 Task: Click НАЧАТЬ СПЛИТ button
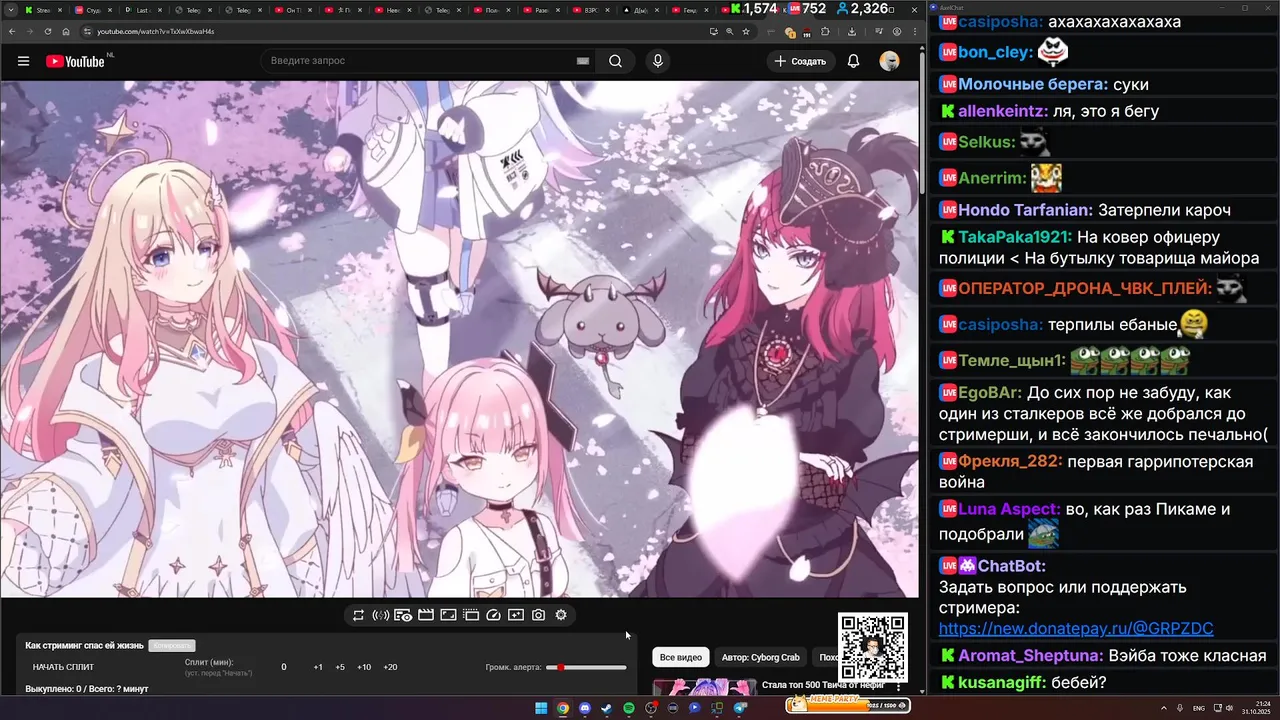click(64, 667)
